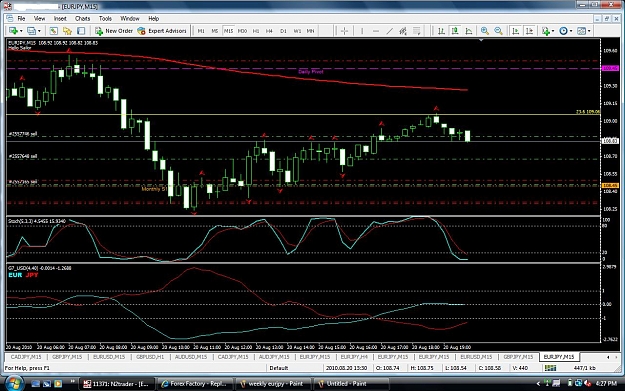The height and width of the screenshot is (391, 625).
Task: Open a new chart window
Action: [13, 31]
